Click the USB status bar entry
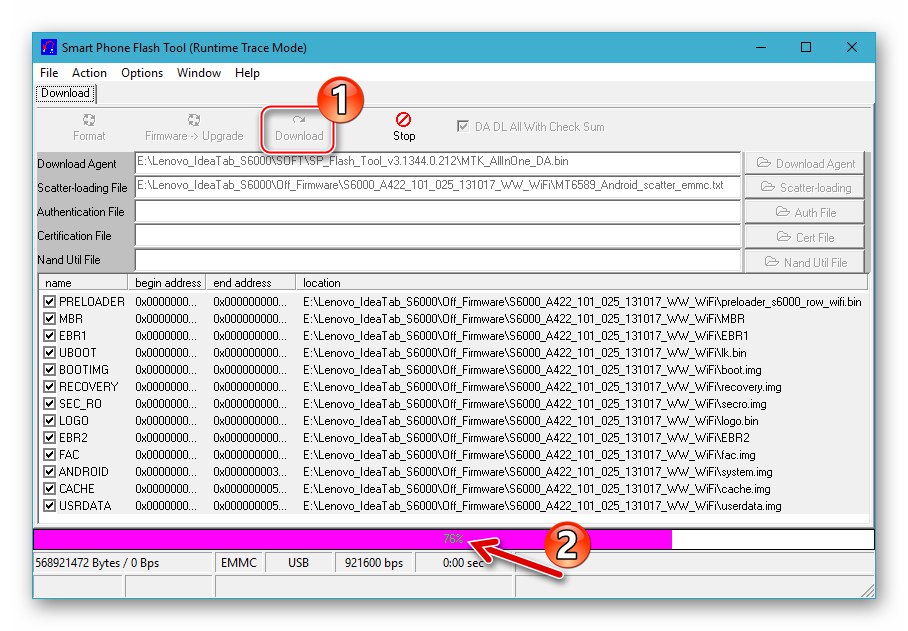The height and width of the screenshot is (631, 908). pos(299,563)
